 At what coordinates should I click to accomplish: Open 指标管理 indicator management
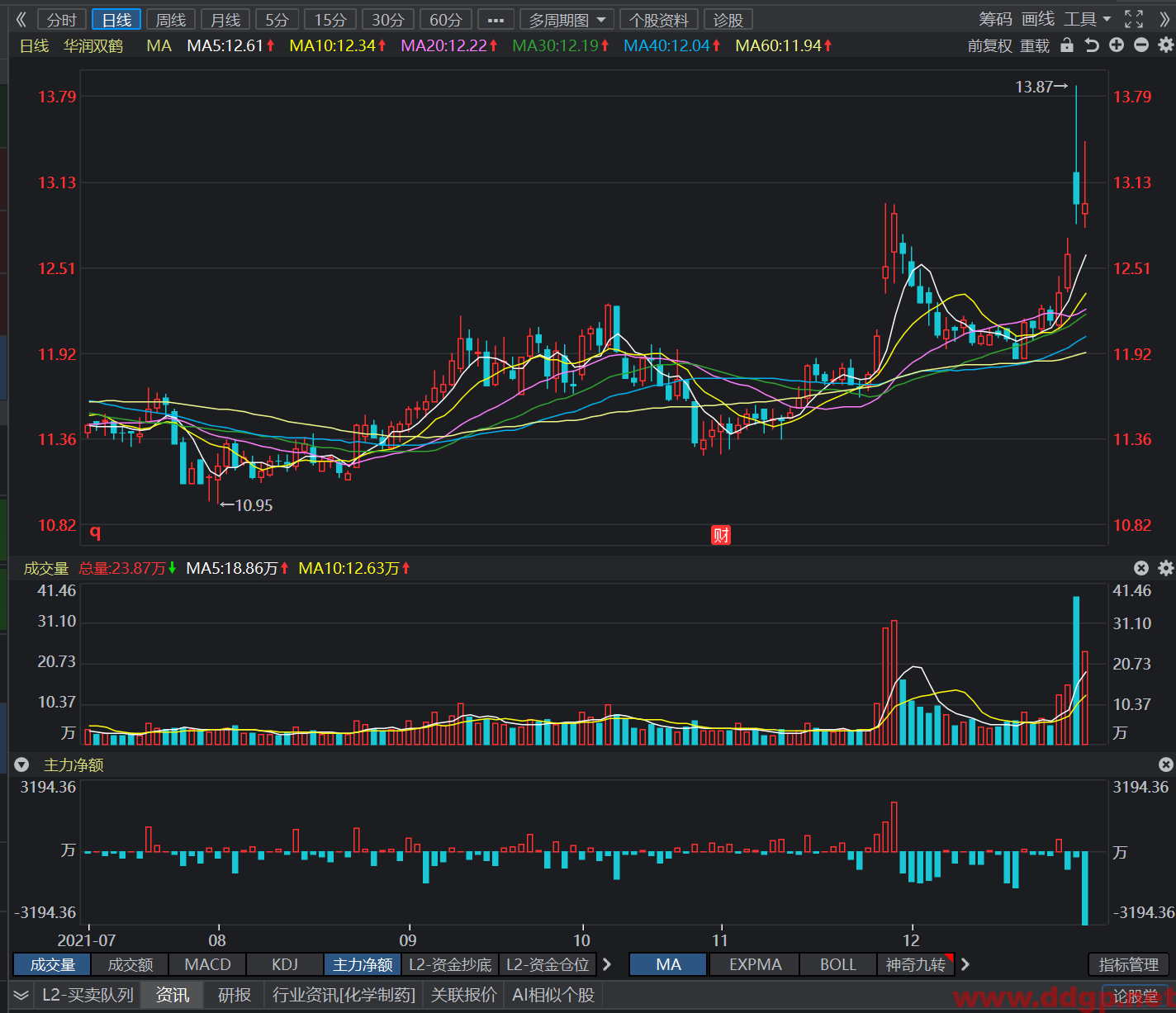click(1128, 964)
